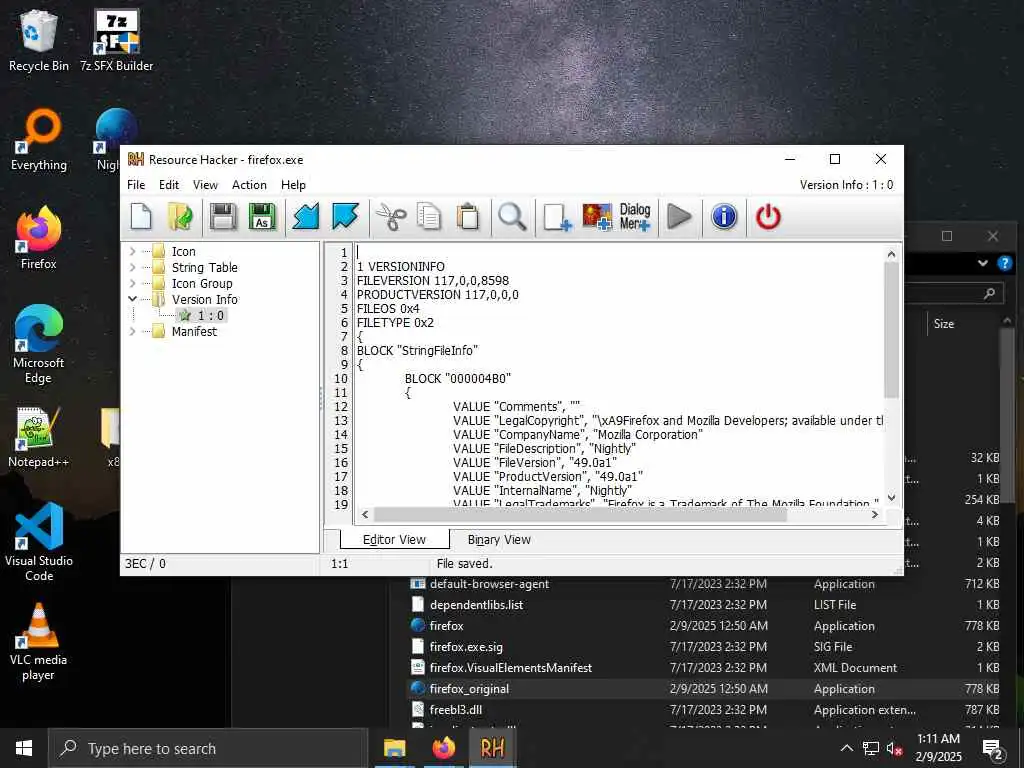Cut selection with the scissors icon

tap(391, 217)
